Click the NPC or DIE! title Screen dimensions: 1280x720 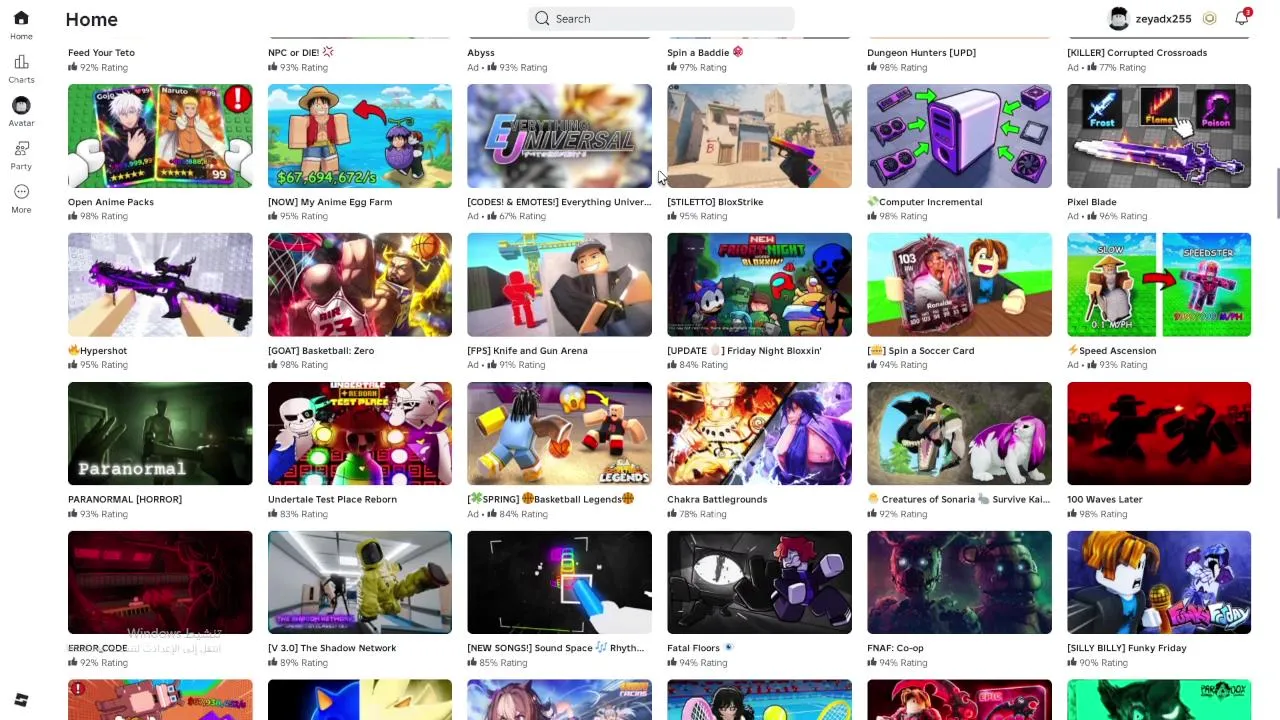click(x=300, y=53)
